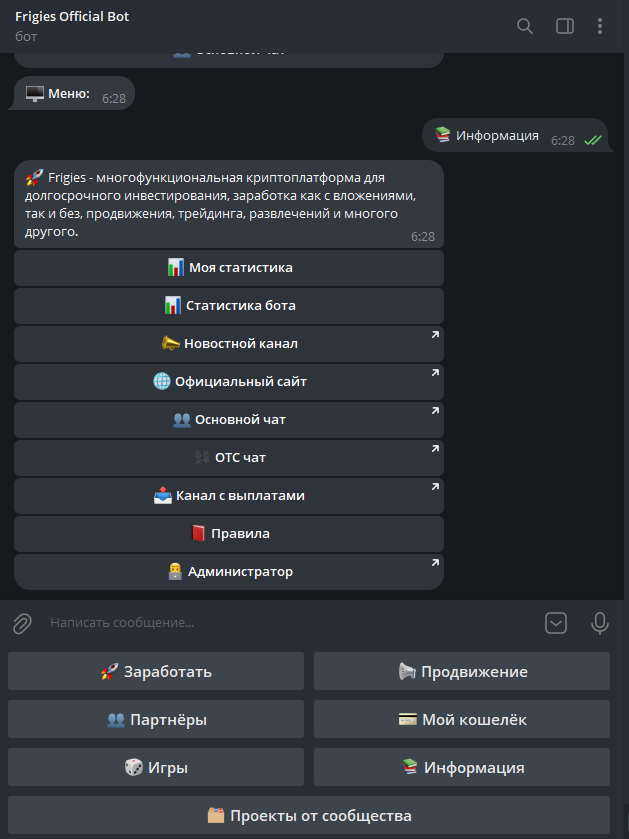The image size is (629, 839).
Task: Hide the bot keyboard with the toggle icon
Action: tap(556, 623)
